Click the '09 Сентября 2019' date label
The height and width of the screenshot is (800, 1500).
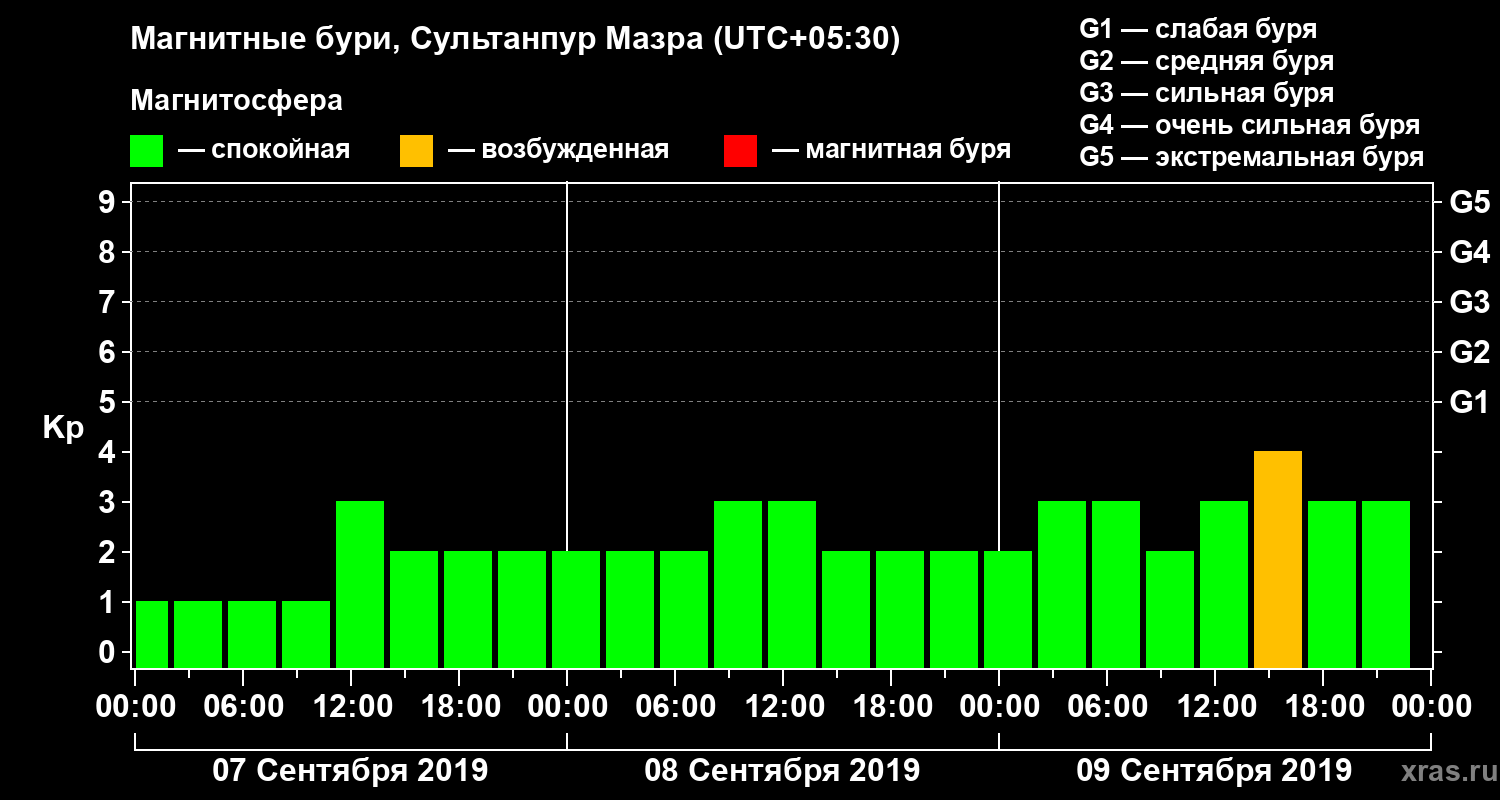(1215, 771)
